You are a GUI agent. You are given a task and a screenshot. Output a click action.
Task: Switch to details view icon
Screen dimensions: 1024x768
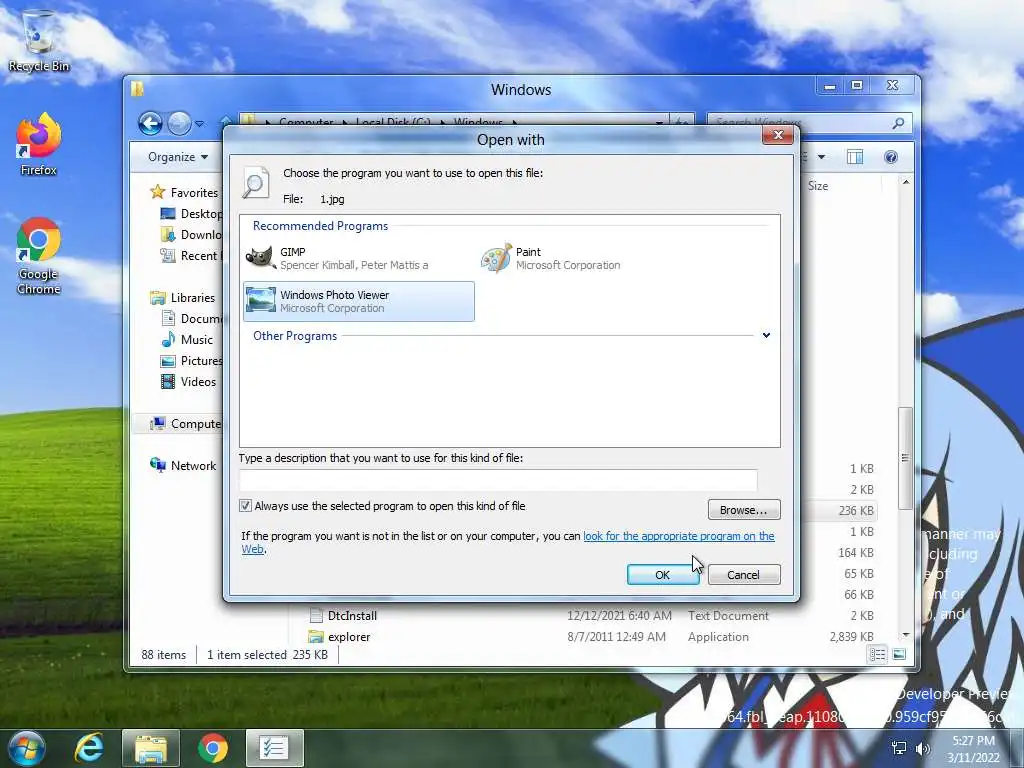(x=877, y=654)
